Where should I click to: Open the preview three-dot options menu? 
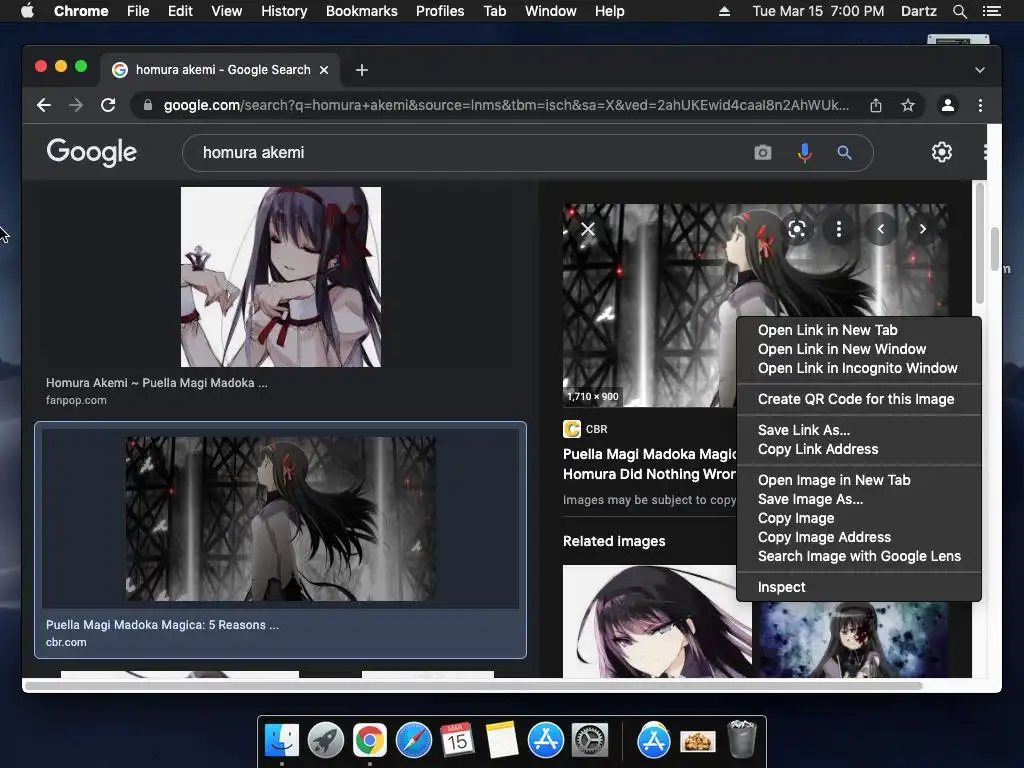[x=839, y=229]
